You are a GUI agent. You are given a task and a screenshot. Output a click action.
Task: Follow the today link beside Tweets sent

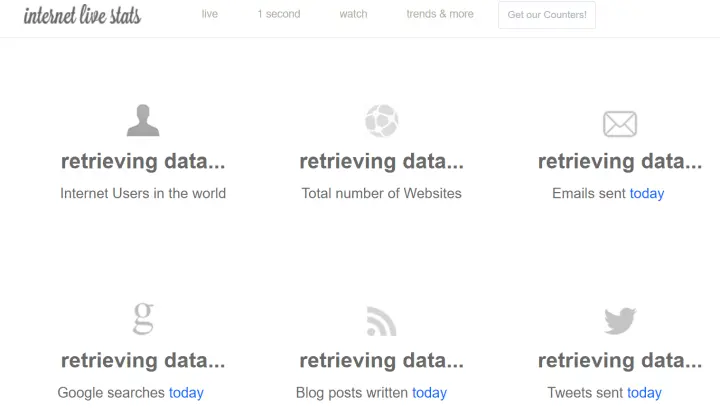pos(645,393)
